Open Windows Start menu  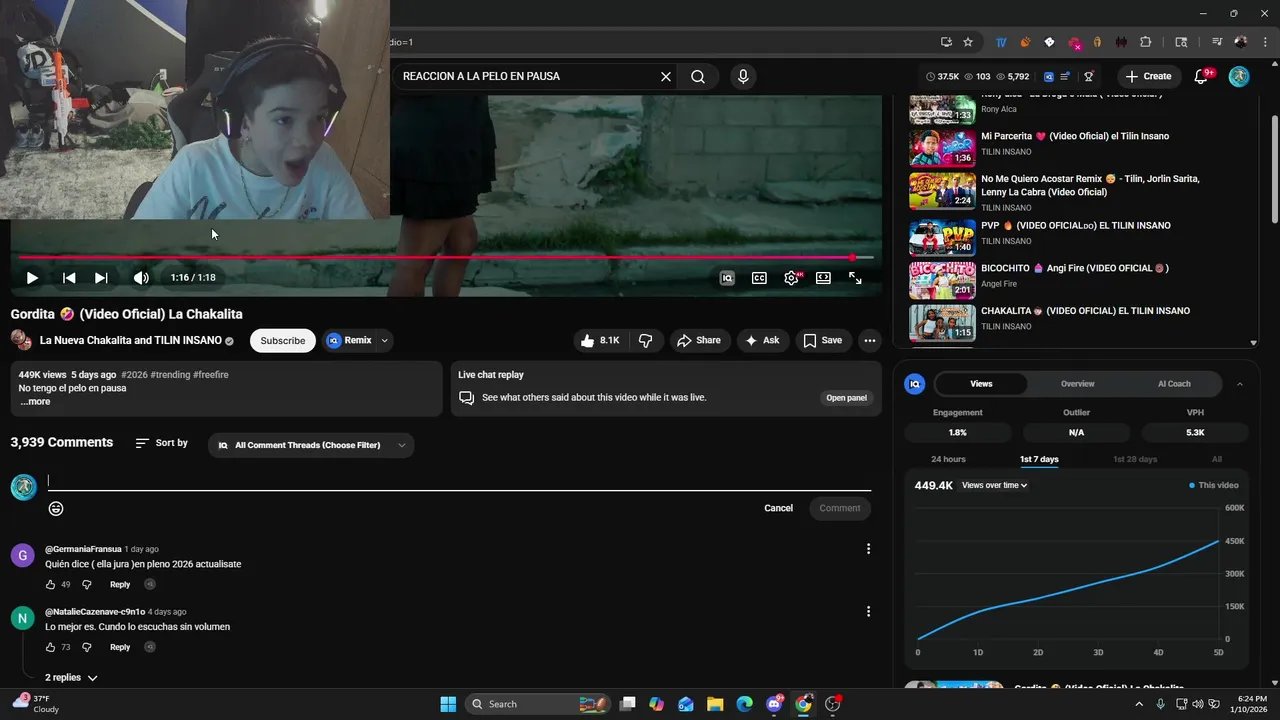(x=448, y=704)
